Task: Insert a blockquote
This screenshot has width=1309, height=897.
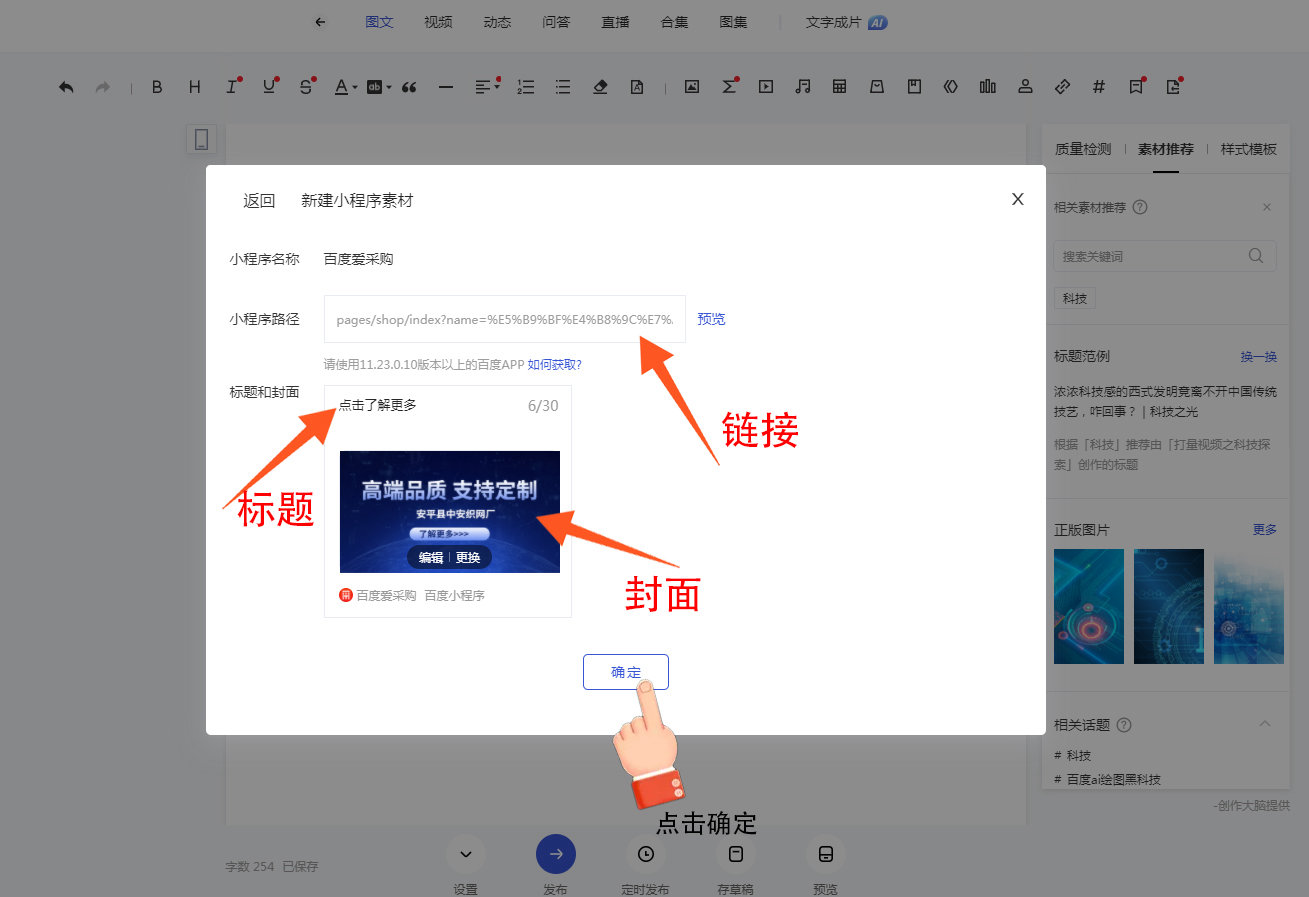Action: pos(409,87)
